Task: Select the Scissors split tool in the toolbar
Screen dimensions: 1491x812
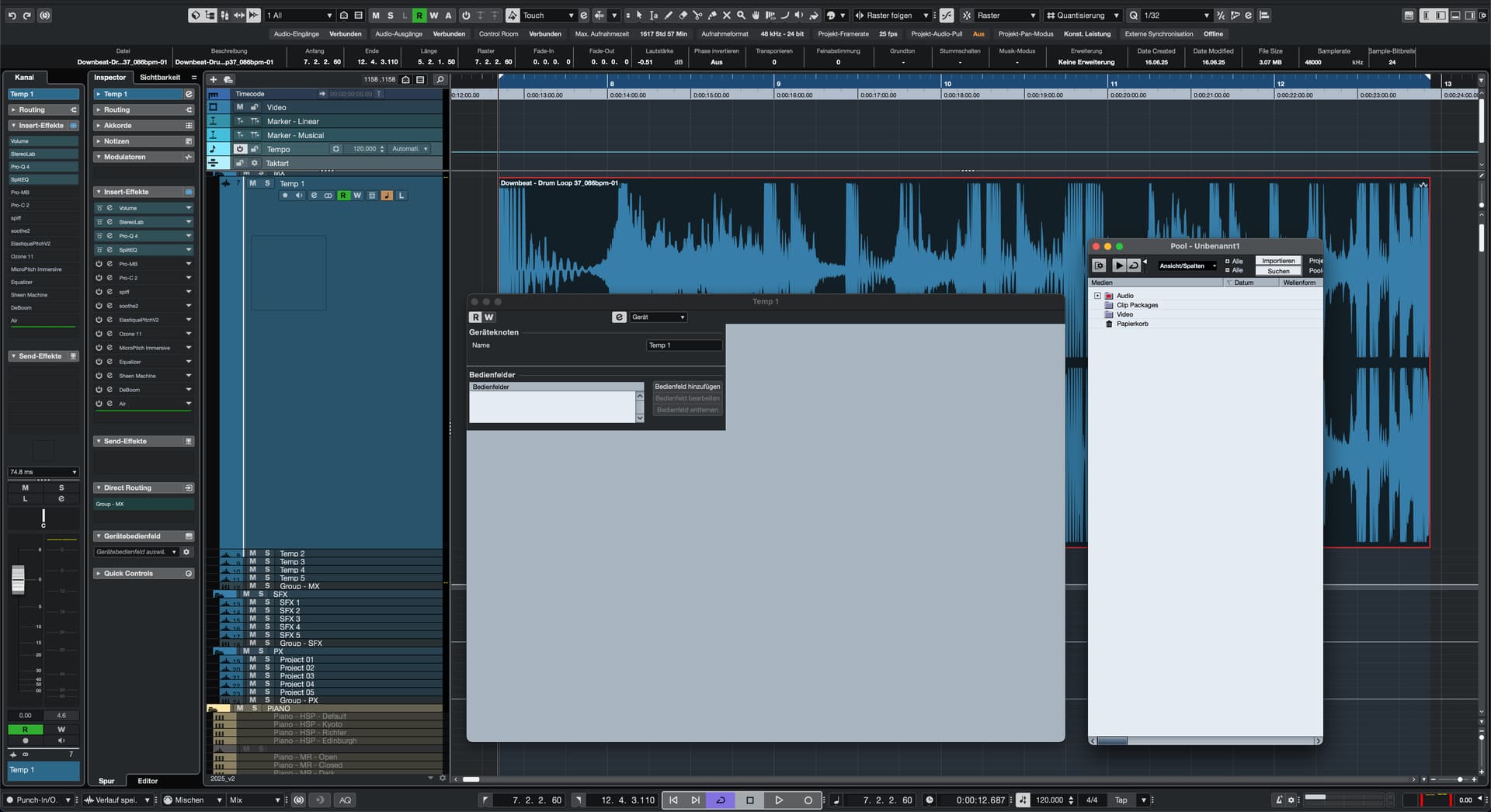Action: 697,16
